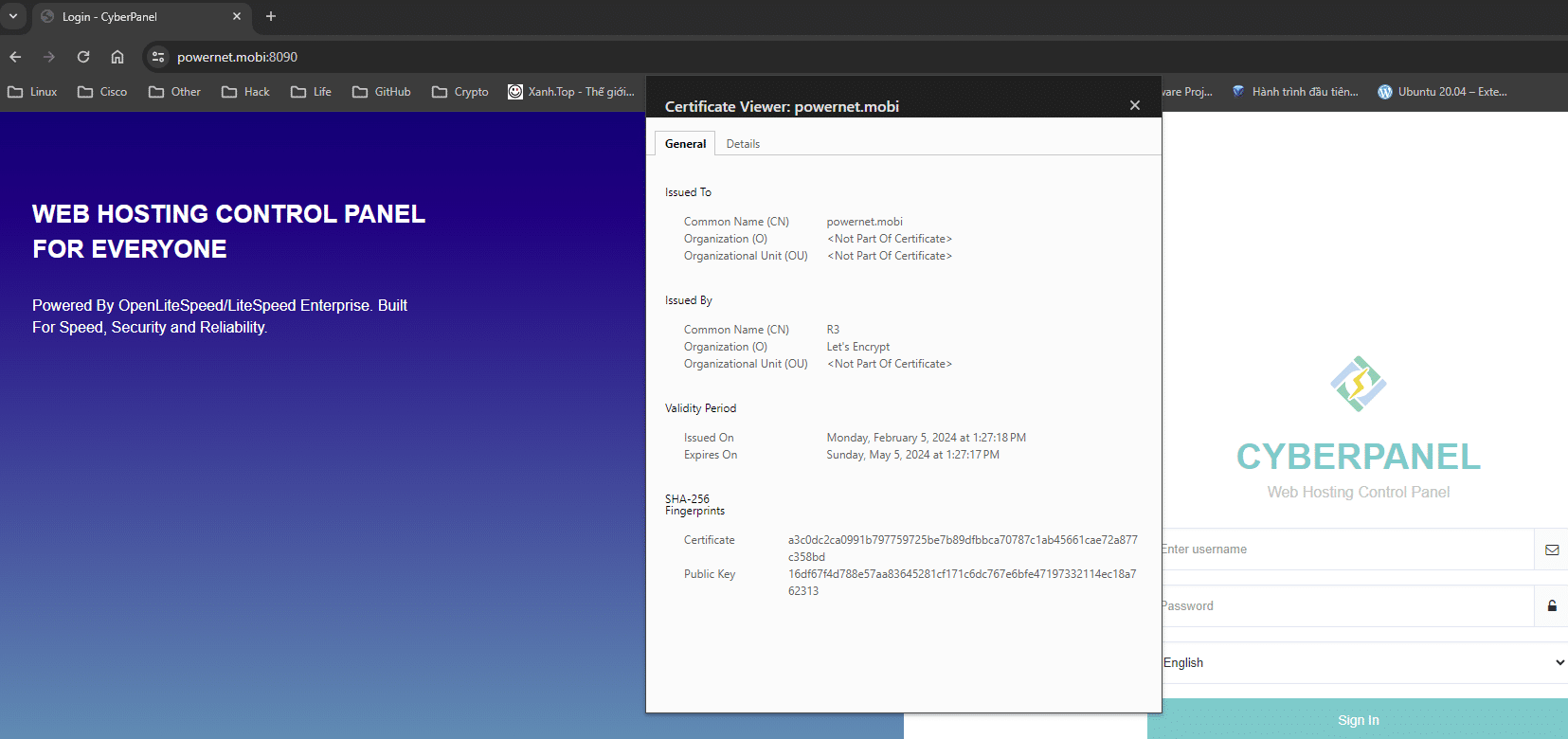Switch to the Details certificate tab

point(743,144)
